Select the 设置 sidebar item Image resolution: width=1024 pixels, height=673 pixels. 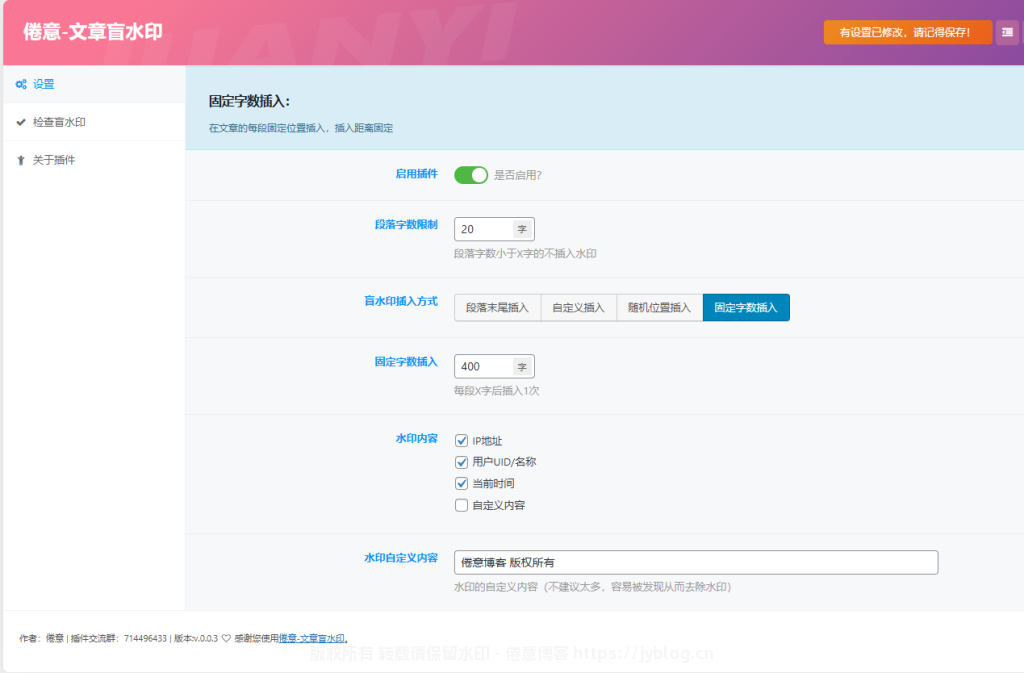click(46, 84)
